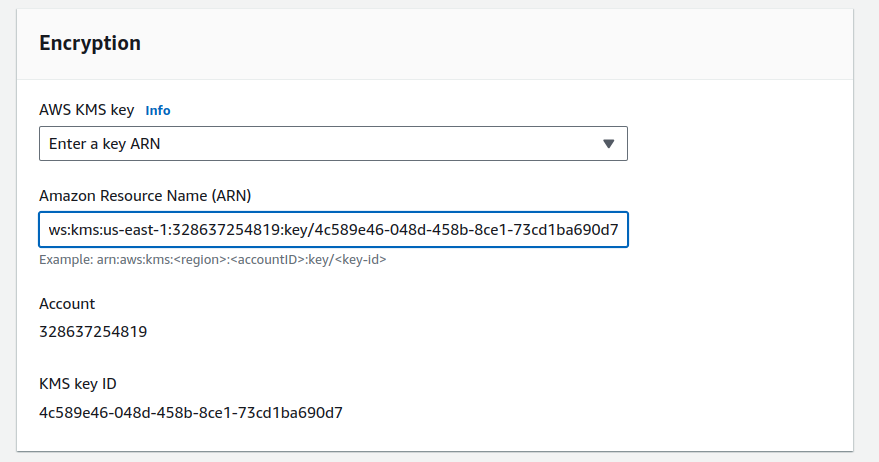This screenshot has height=462, width=879.
Task: Expand the AWS KMS key dropdown arrow
Action: 608,144
